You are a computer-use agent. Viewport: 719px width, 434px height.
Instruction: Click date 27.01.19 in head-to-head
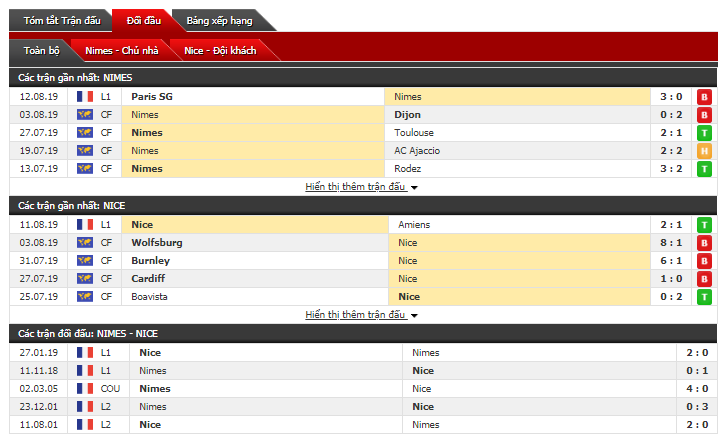(39, 353)
